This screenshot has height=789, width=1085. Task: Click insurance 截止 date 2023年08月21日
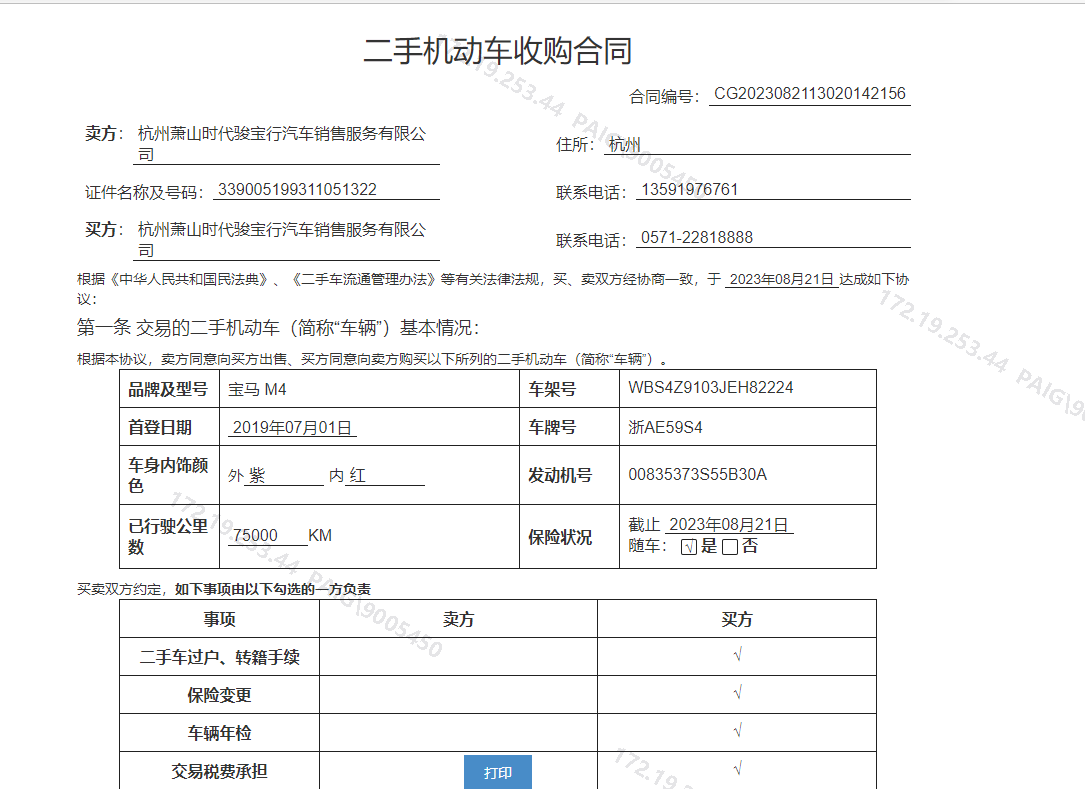click(729, 525)
